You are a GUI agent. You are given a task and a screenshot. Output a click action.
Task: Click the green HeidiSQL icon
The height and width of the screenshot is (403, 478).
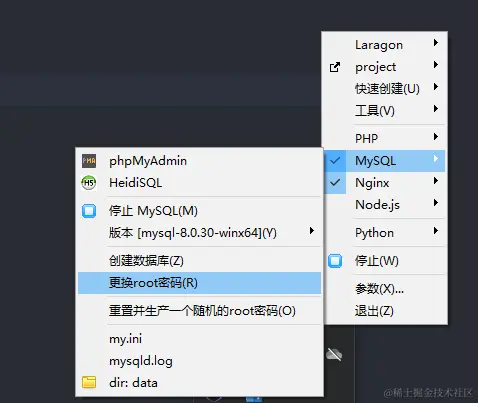click(x=89, y=183)
